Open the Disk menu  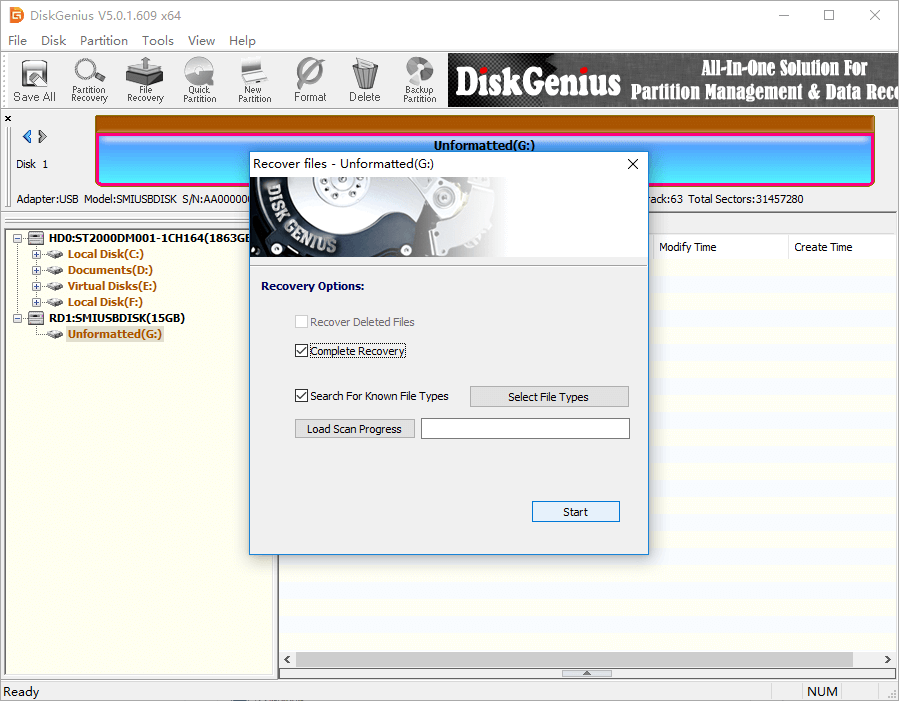pyautogui.click(x=53, y=41)
